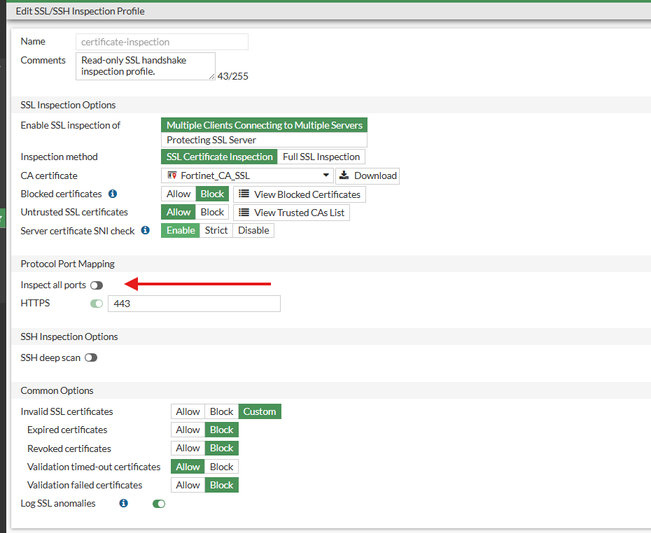Click the Log SSL anomalies info icon
This screenshot has width=651, height=533.
point(123,503)
